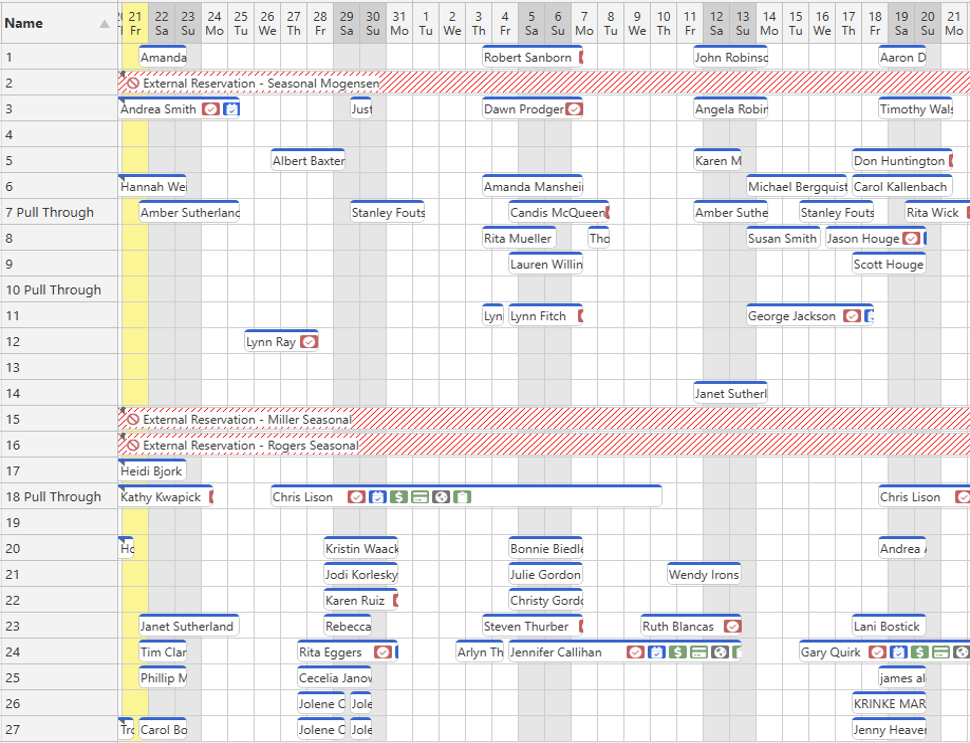The height and width of the screenshot is (743, 970).
Task: Click the green dollar icon on Gary Quirk's reservation
Action: click(919, 652)
